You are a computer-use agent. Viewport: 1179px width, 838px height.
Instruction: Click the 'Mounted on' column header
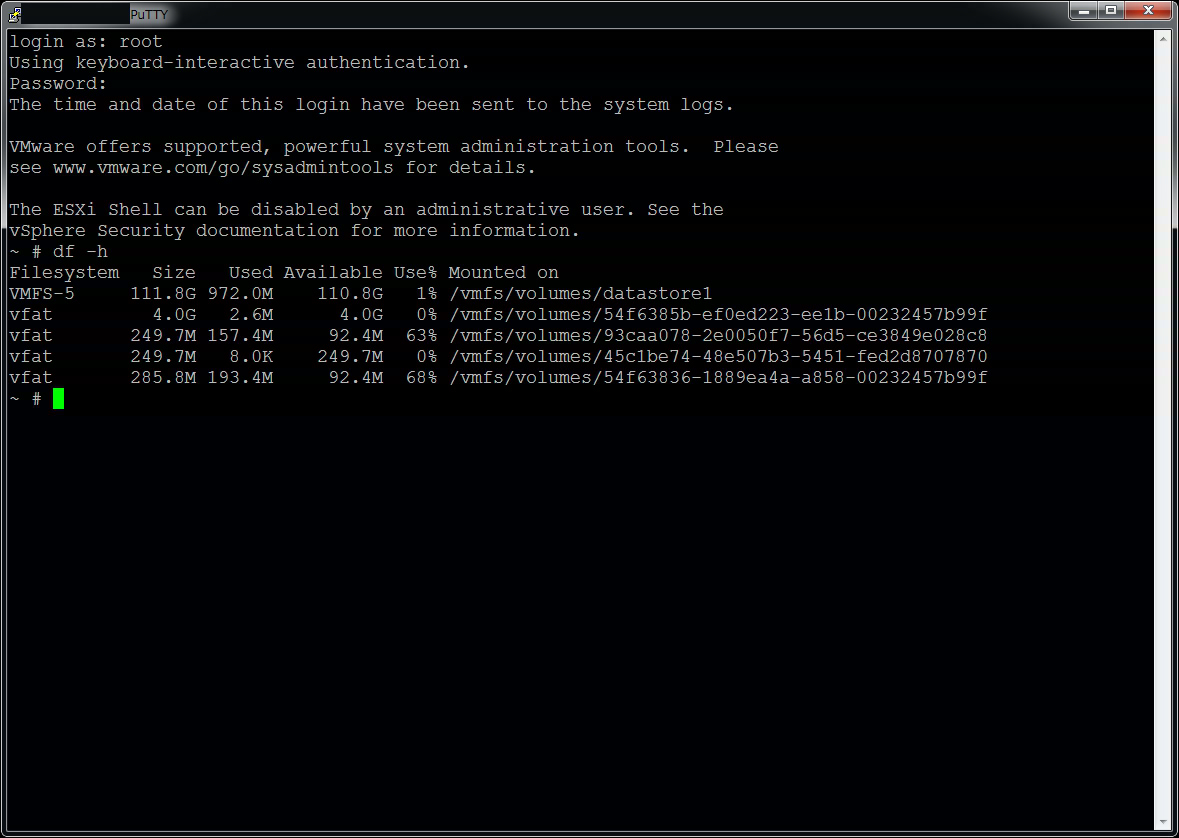pos(504,272)
